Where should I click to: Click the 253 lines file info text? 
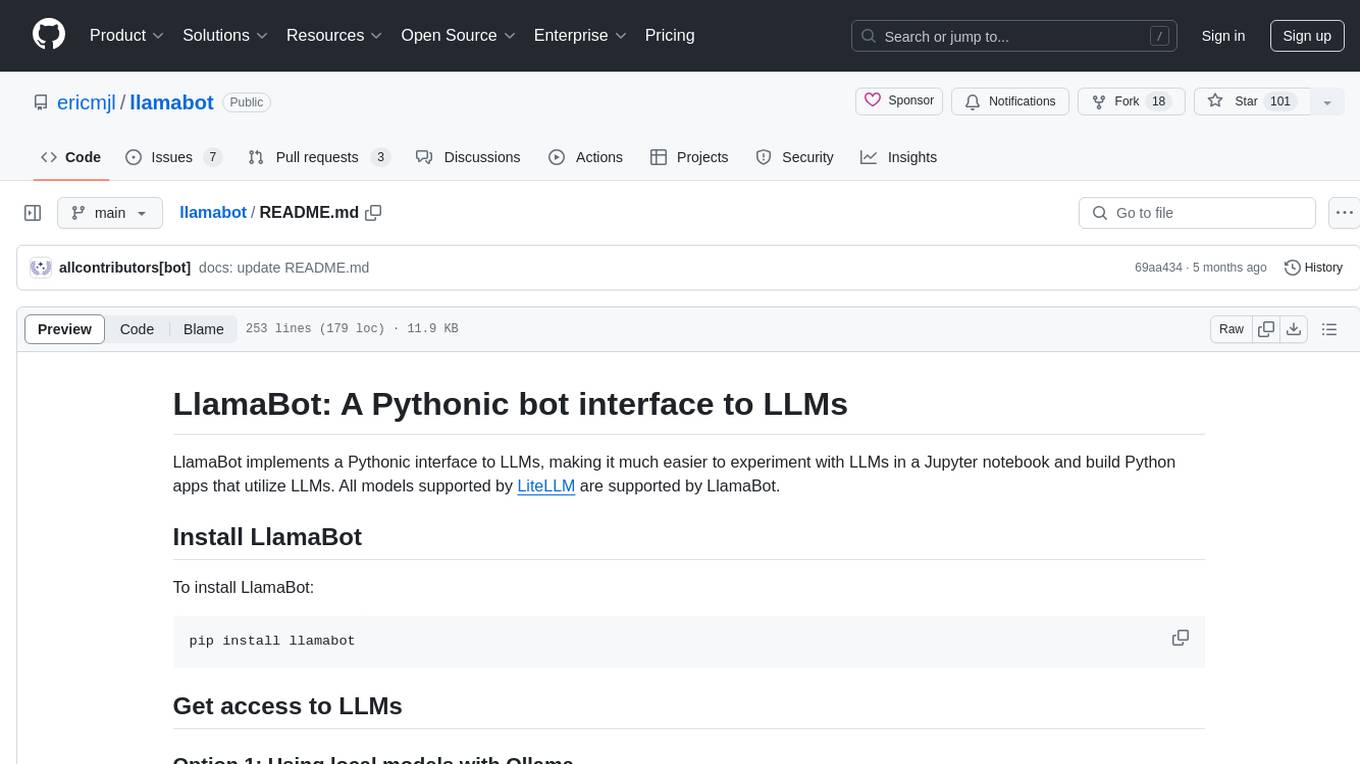point(351,329)
